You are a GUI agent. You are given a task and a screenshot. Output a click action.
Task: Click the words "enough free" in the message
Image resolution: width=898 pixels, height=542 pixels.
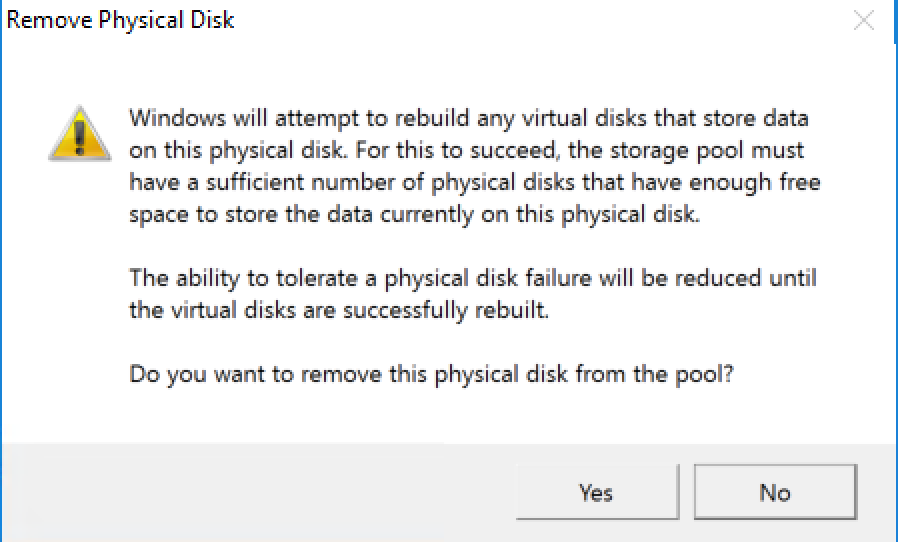pos(764,183)
